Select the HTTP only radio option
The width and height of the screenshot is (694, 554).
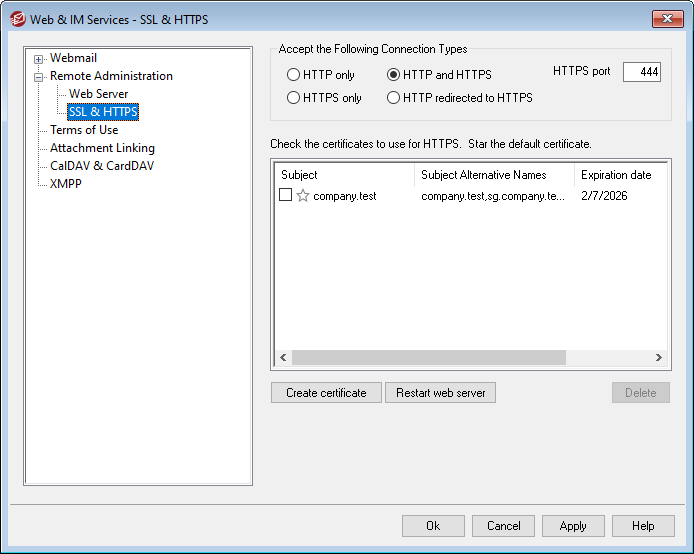point(294,75)
